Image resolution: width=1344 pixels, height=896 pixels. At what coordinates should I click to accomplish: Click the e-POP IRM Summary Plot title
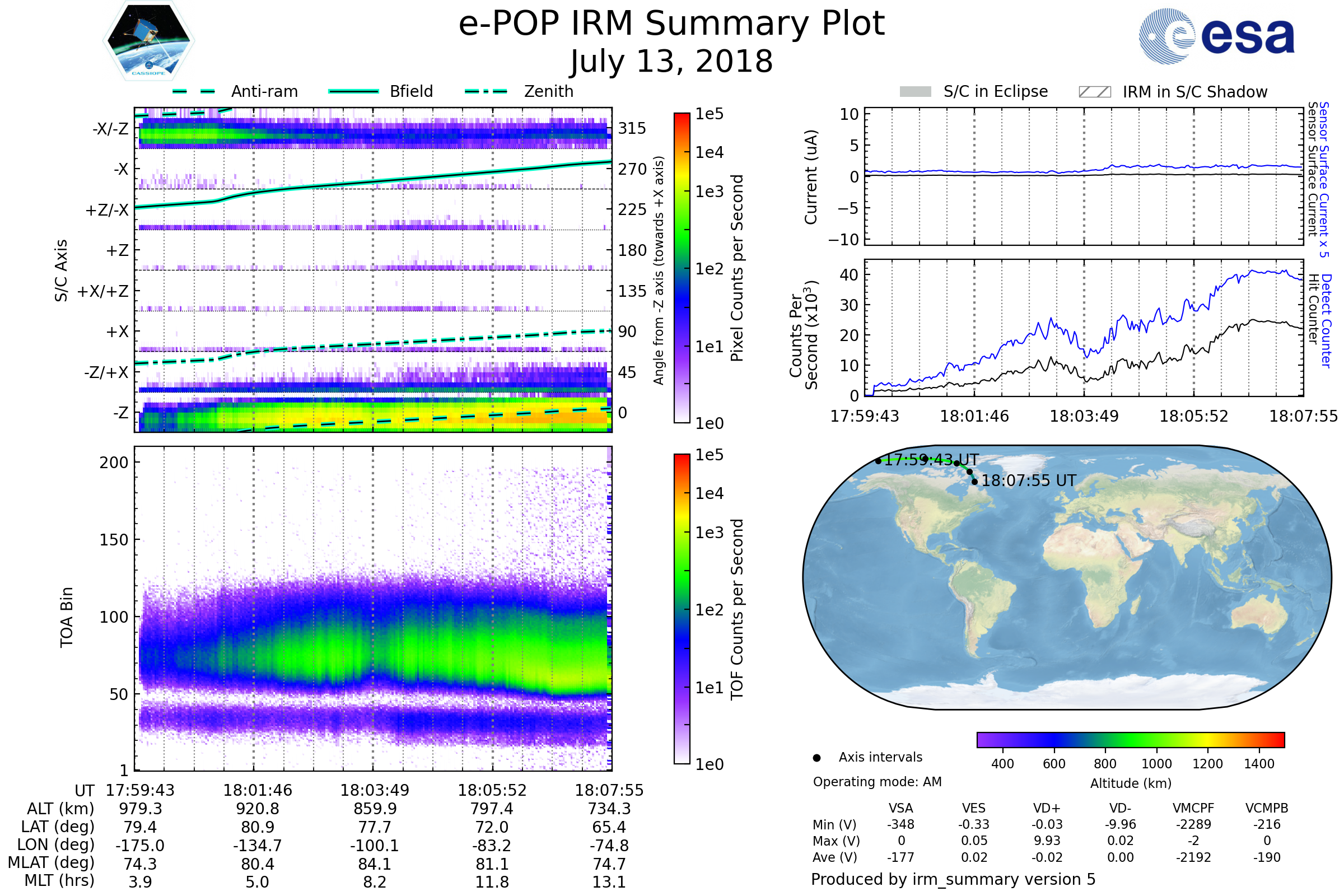(x=671, y=24)
